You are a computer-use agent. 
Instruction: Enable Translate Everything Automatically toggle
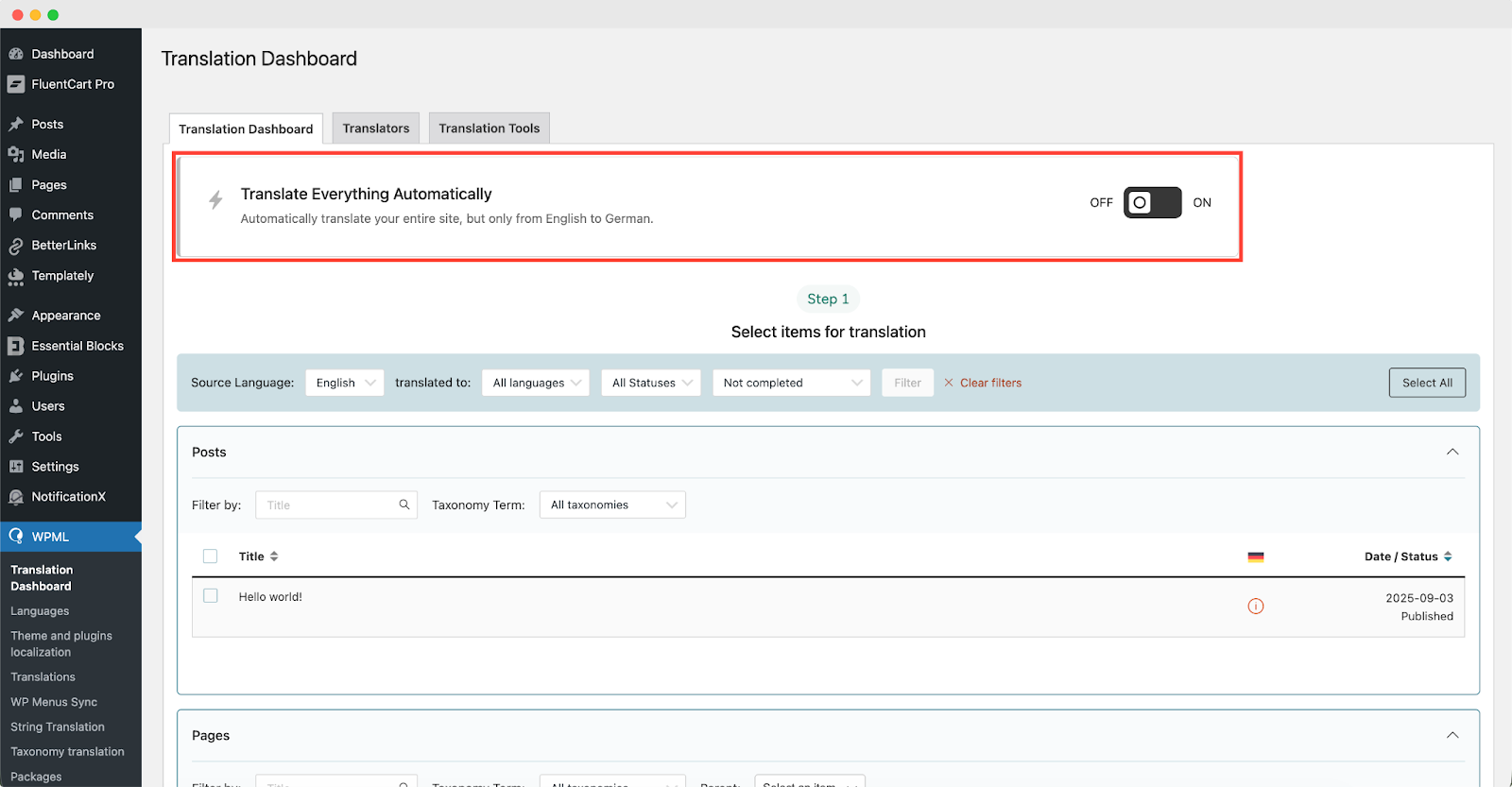click(1152, 203)
